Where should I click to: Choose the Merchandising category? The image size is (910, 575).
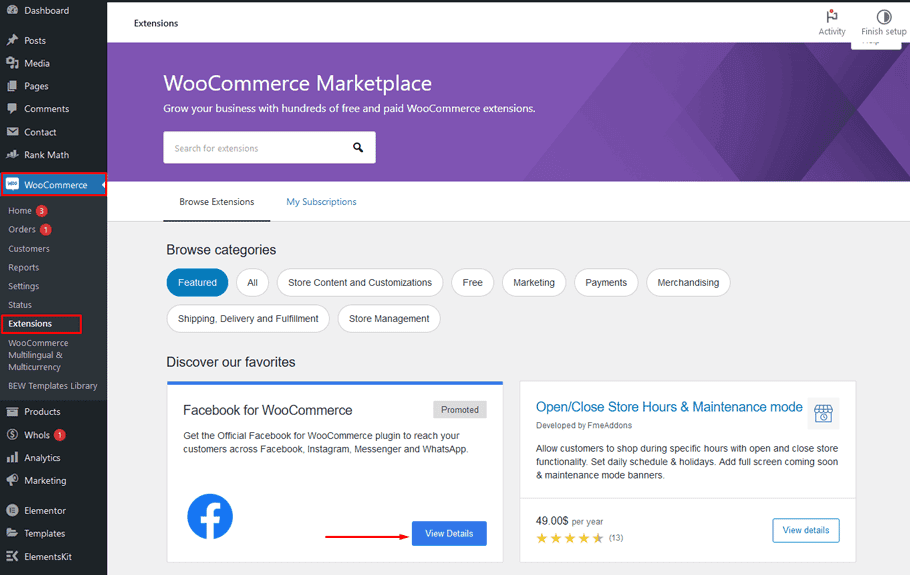click(x=688, y=283)
